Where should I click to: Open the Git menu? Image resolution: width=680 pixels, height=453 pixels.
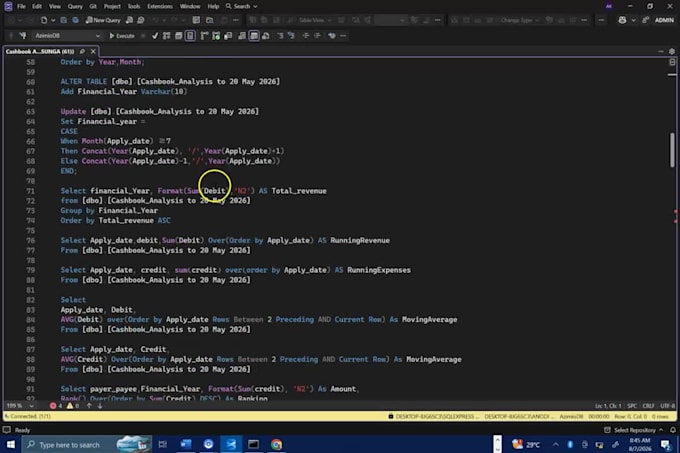coord(93,6)
